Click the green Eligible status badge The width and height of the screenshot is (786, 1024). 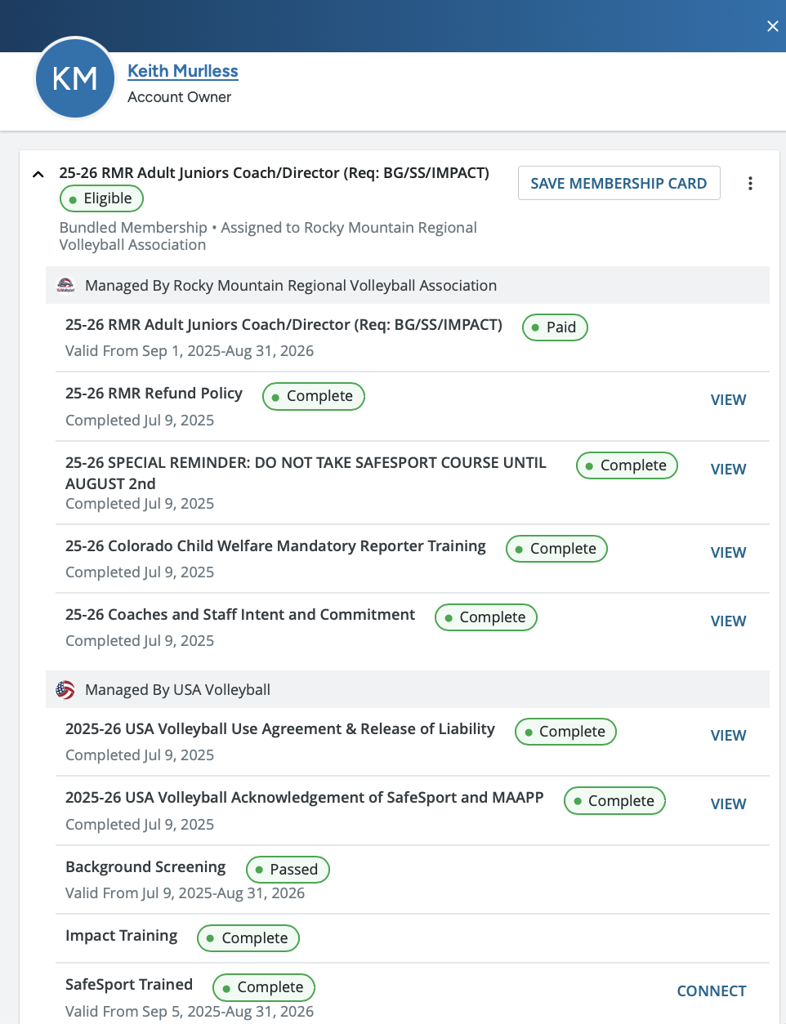[101, 198]
